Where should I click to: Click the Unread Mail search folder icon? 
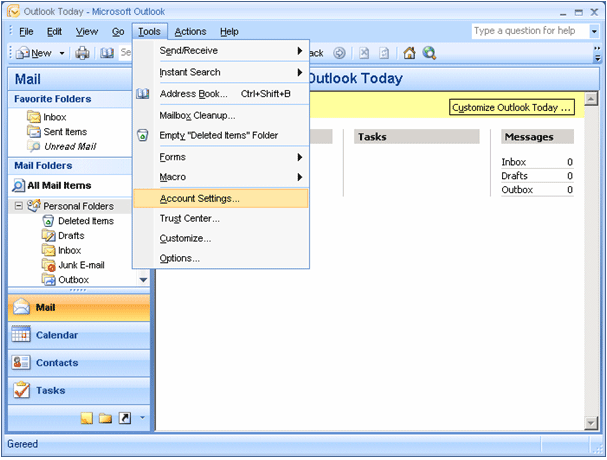(x=34, y=146)
